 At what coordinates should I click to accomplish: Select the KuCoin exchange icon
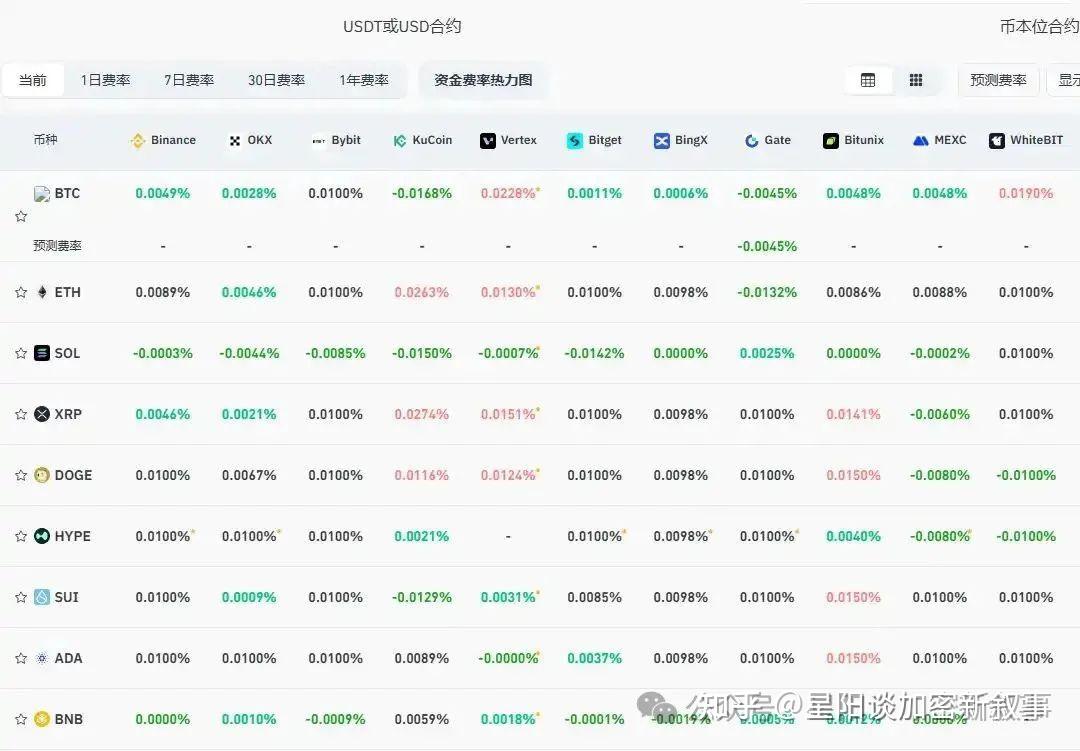tap(397, 140)
